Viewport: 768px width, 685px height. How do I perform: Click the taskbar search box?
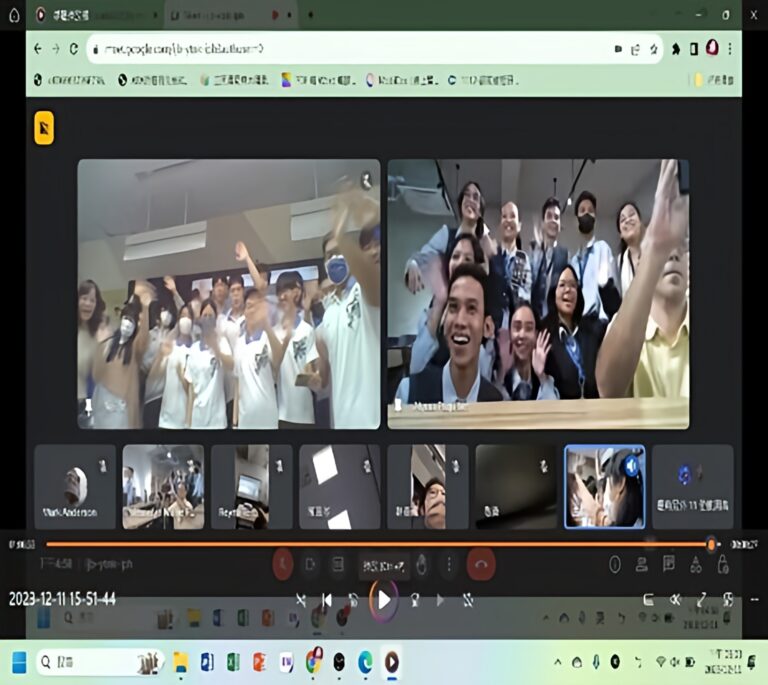[100, 662]
